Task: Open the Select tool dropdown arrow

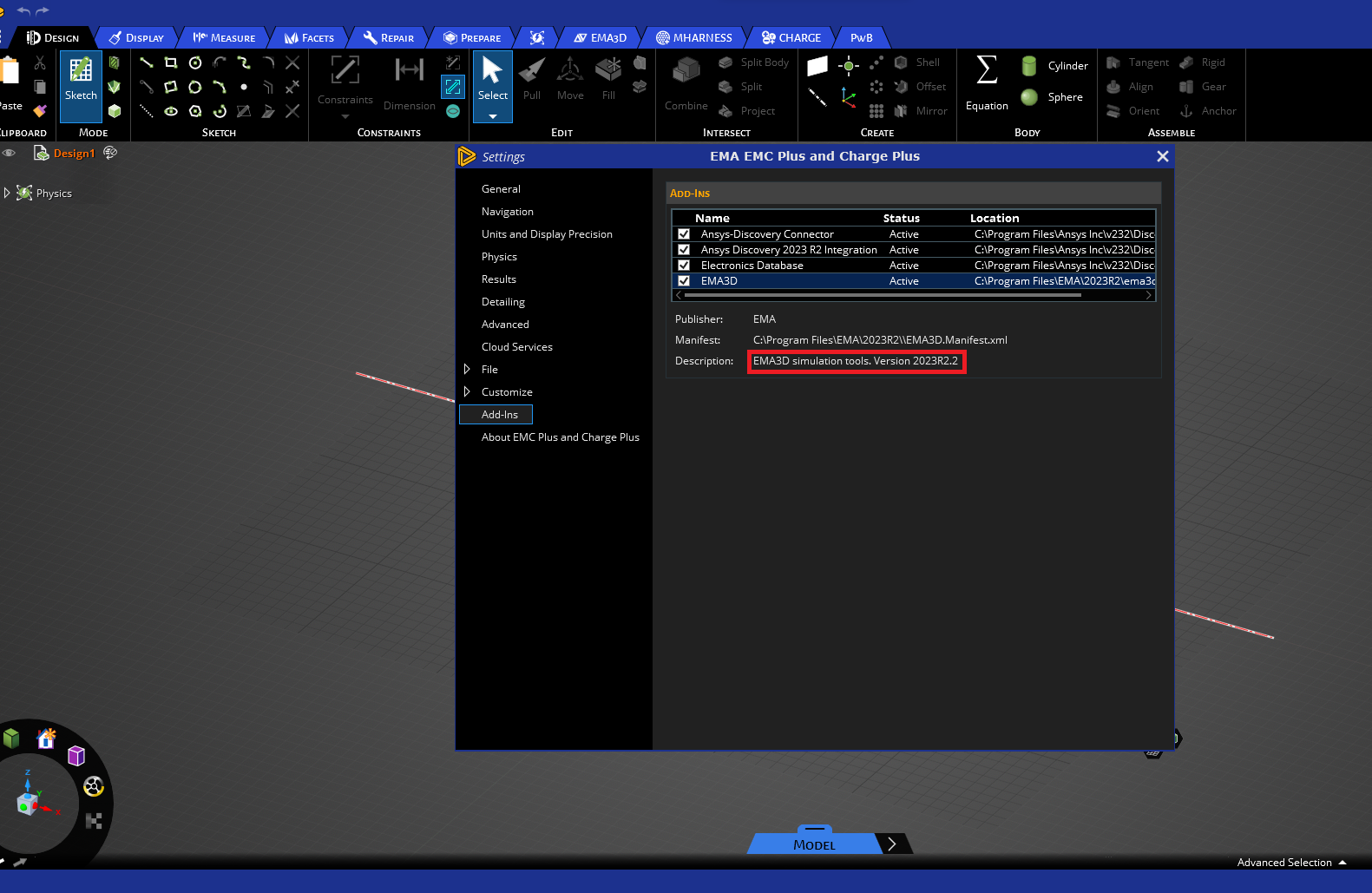Action: (492, 116)
